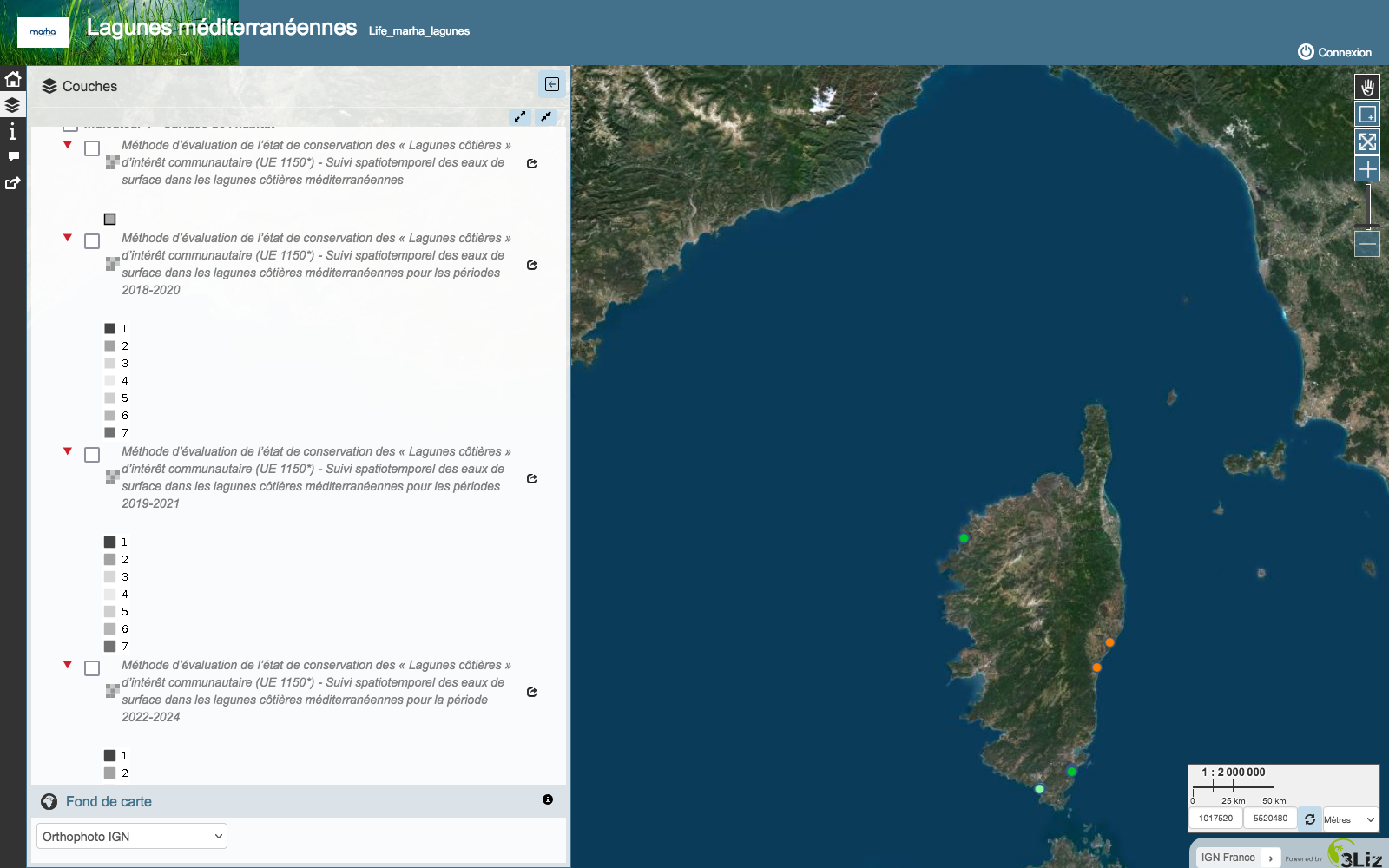Open the comments panel via speech bubble icon
Image resolution: width=1389 pixels, height=868 pixels.
pyautogui.click(x=12, y=157)
